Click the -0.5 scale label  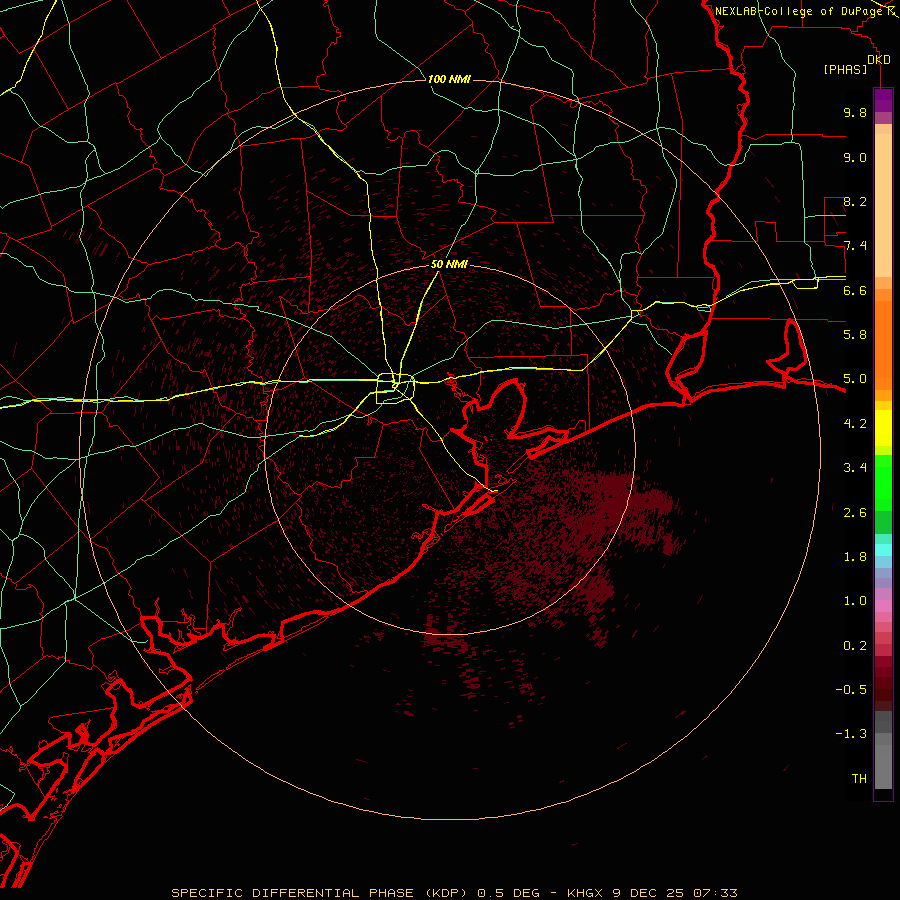(x=851, y=690)
